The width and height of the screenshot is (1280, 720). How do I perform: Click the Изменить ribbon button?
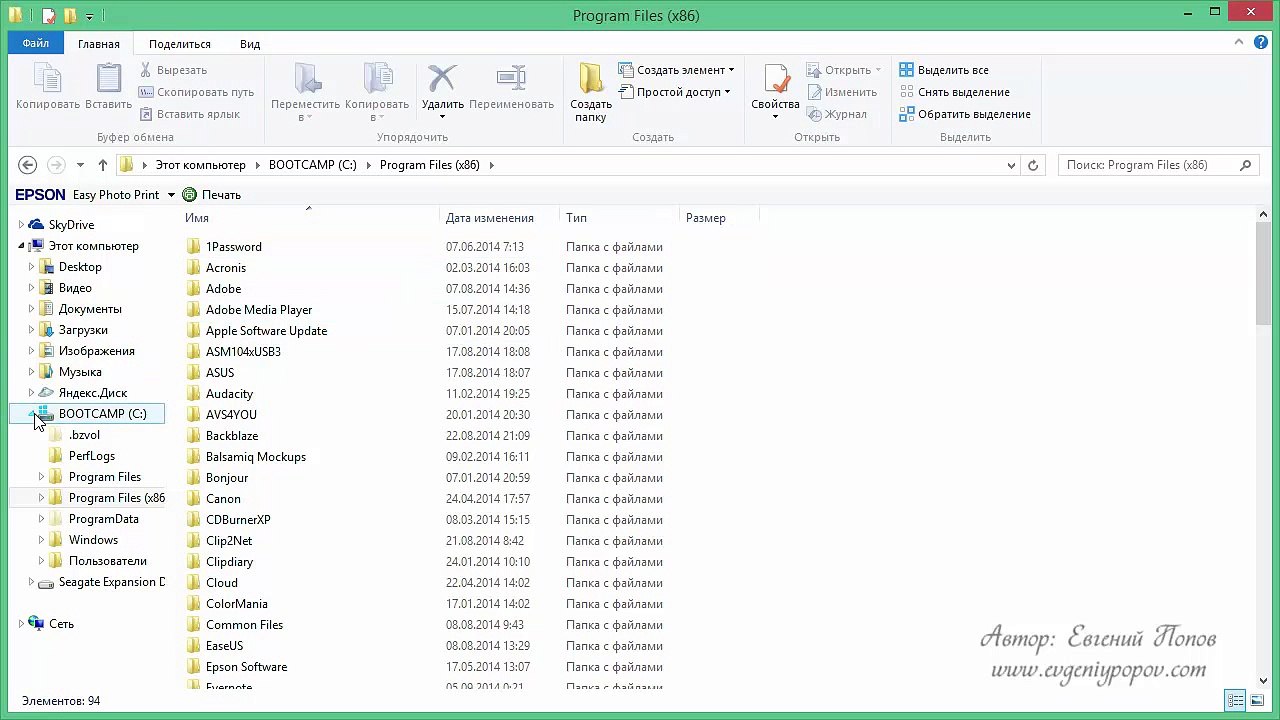coord(842,92)
